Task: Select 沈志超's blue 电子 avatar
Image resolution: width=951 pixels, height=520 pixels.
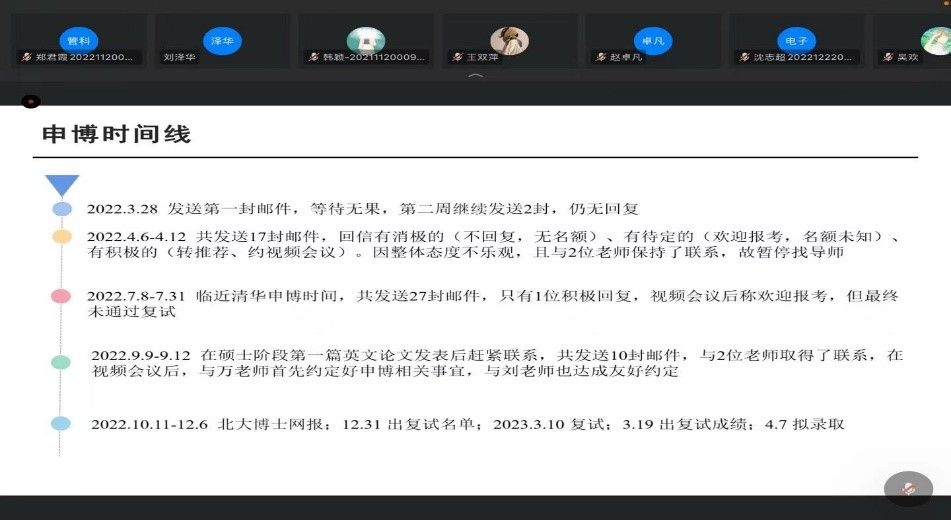Action: 796,41
